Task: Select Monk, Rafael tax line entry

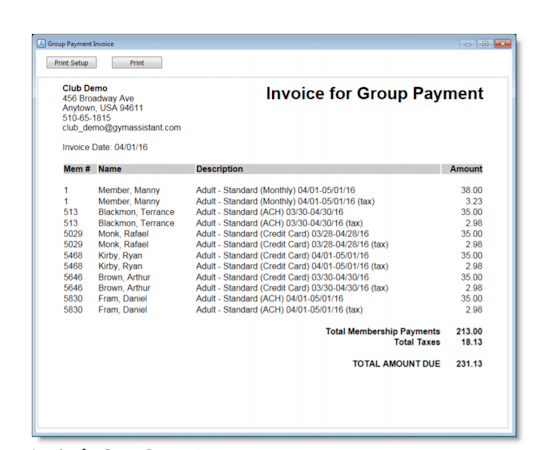Action: click(273, 244)
